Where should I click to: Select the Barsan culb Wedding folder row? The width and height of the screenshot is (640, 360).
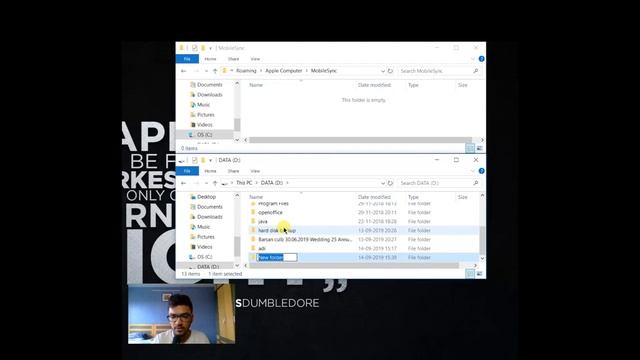pyautogui.click(x=363, y=239)
